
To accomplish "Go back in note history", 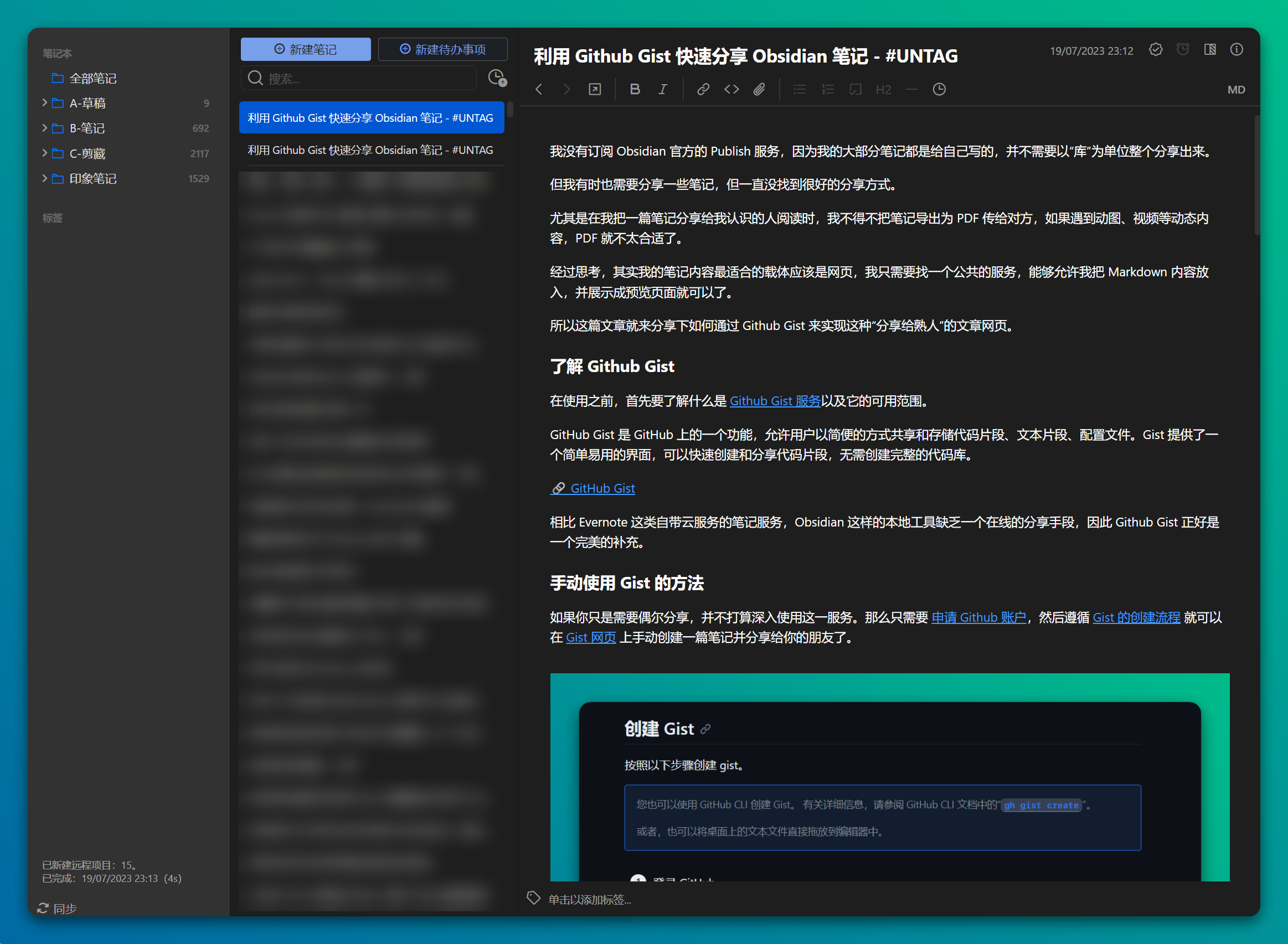I will point(538,89).
